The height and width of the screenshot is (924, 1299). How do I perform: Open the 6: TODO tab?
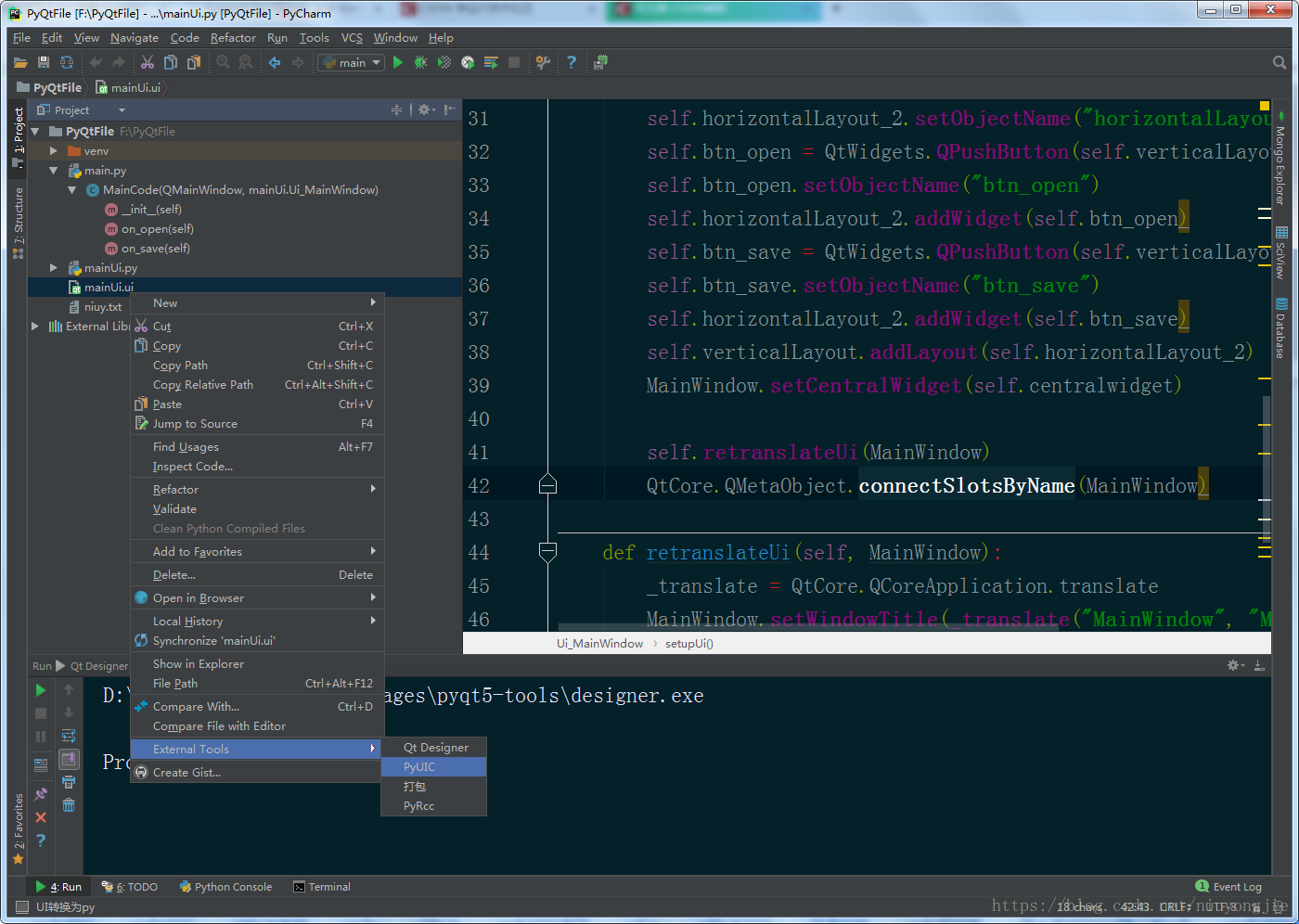pos(130,887)
